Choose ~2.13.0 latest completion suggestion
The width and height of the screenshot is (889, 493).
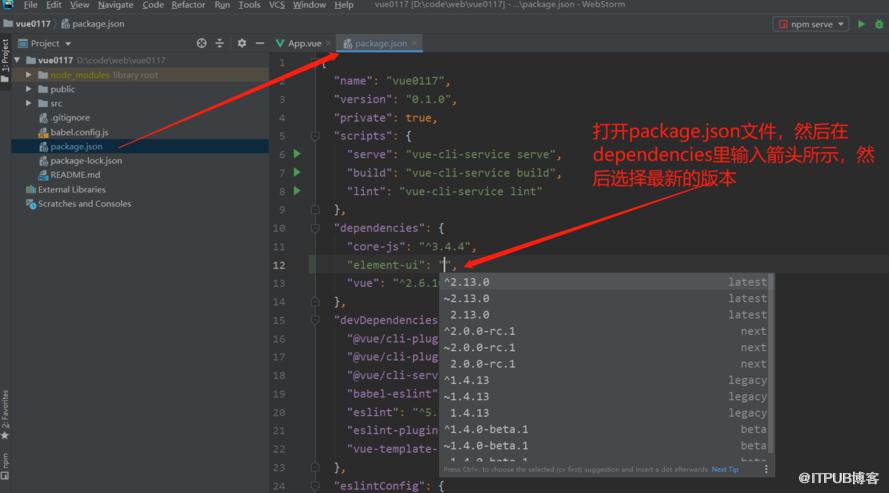(604, 298)
